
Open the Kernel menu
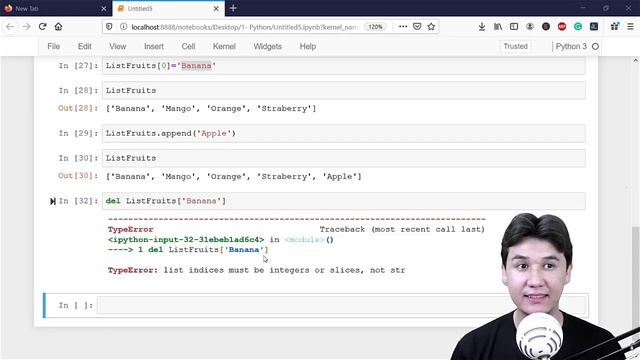pos(224,47)
